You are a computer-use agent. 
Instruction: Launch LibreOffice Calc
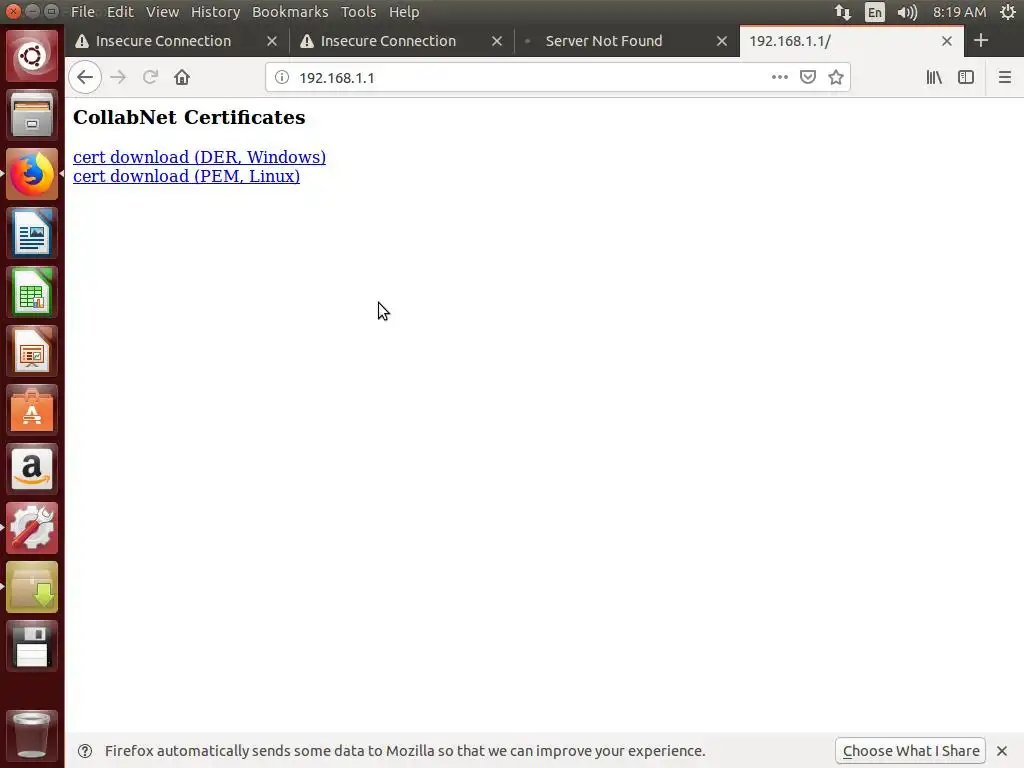[31, 292]
